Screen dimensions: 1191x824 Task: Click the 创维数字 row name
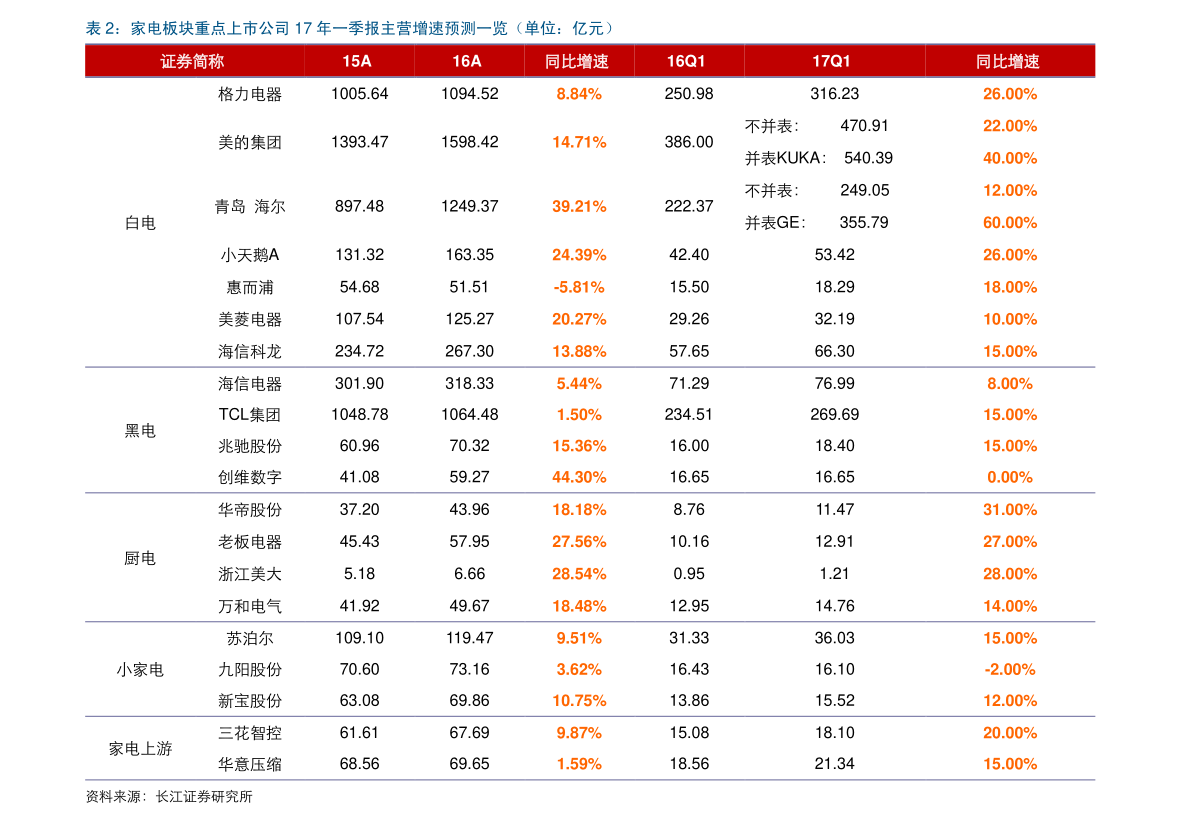click(x=250, y=478)
